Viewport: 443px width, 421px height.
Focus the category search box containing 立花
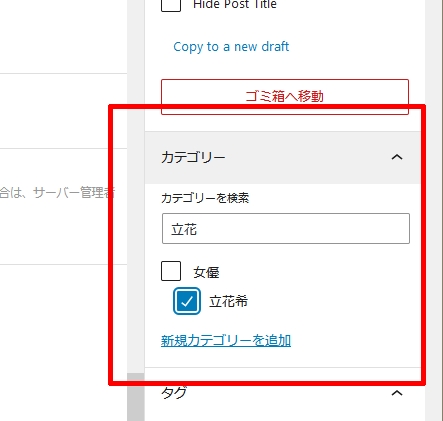(286, 229)
